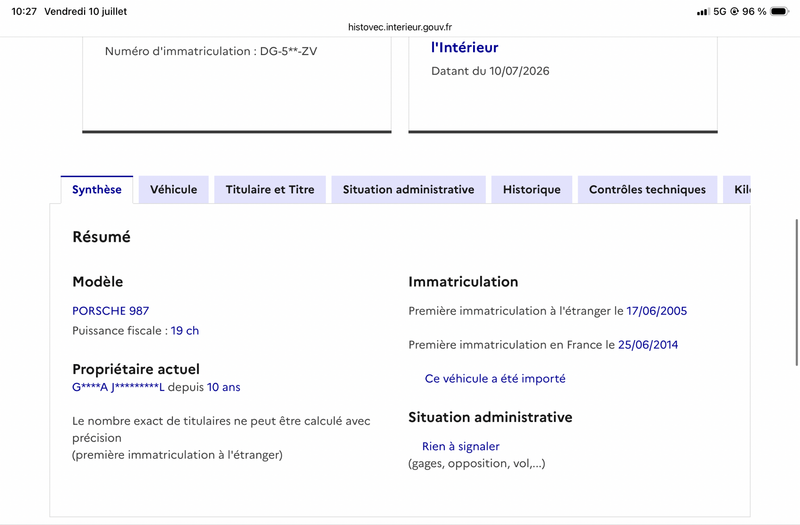Click the Numéro d'immatriculation DG-5**-ZV text
This screenshot has width=800, height=525.
click(x=211, y=51)
